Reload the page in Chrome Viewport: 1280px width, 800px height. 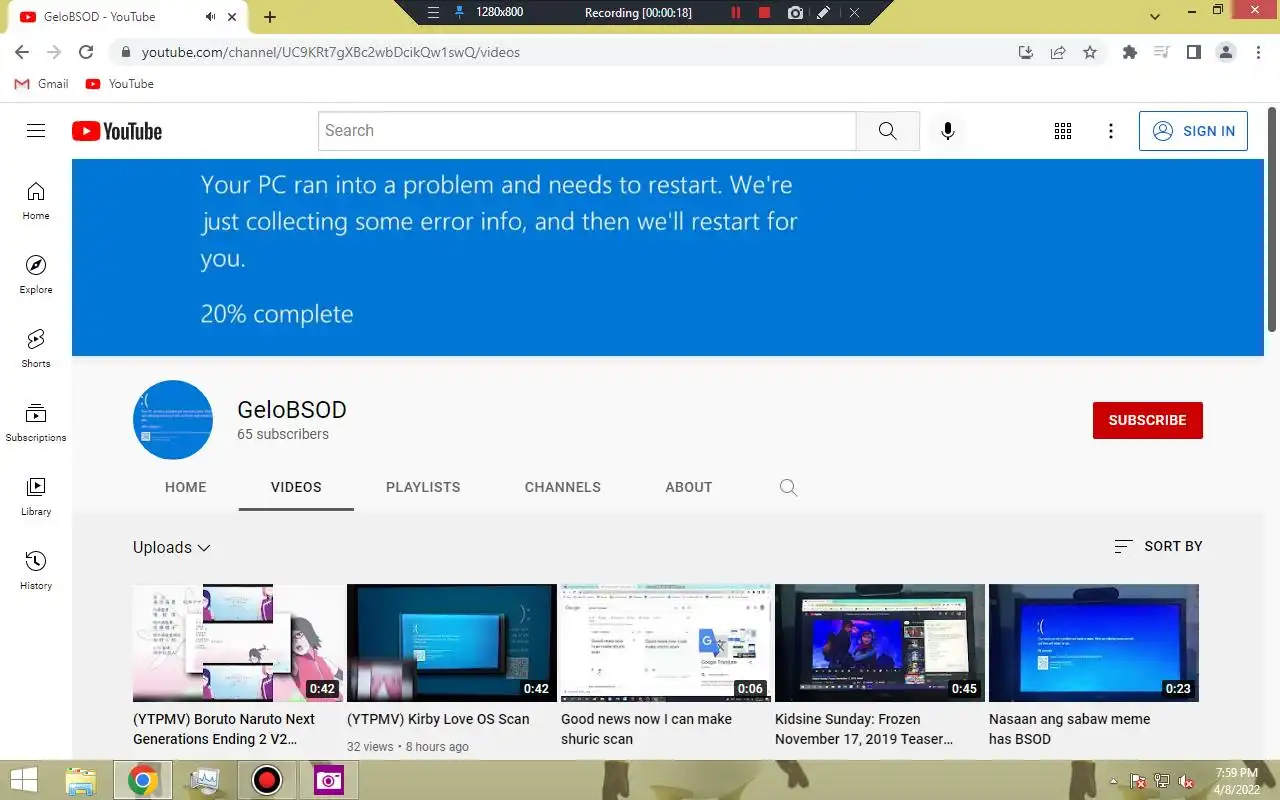point(86,52)
